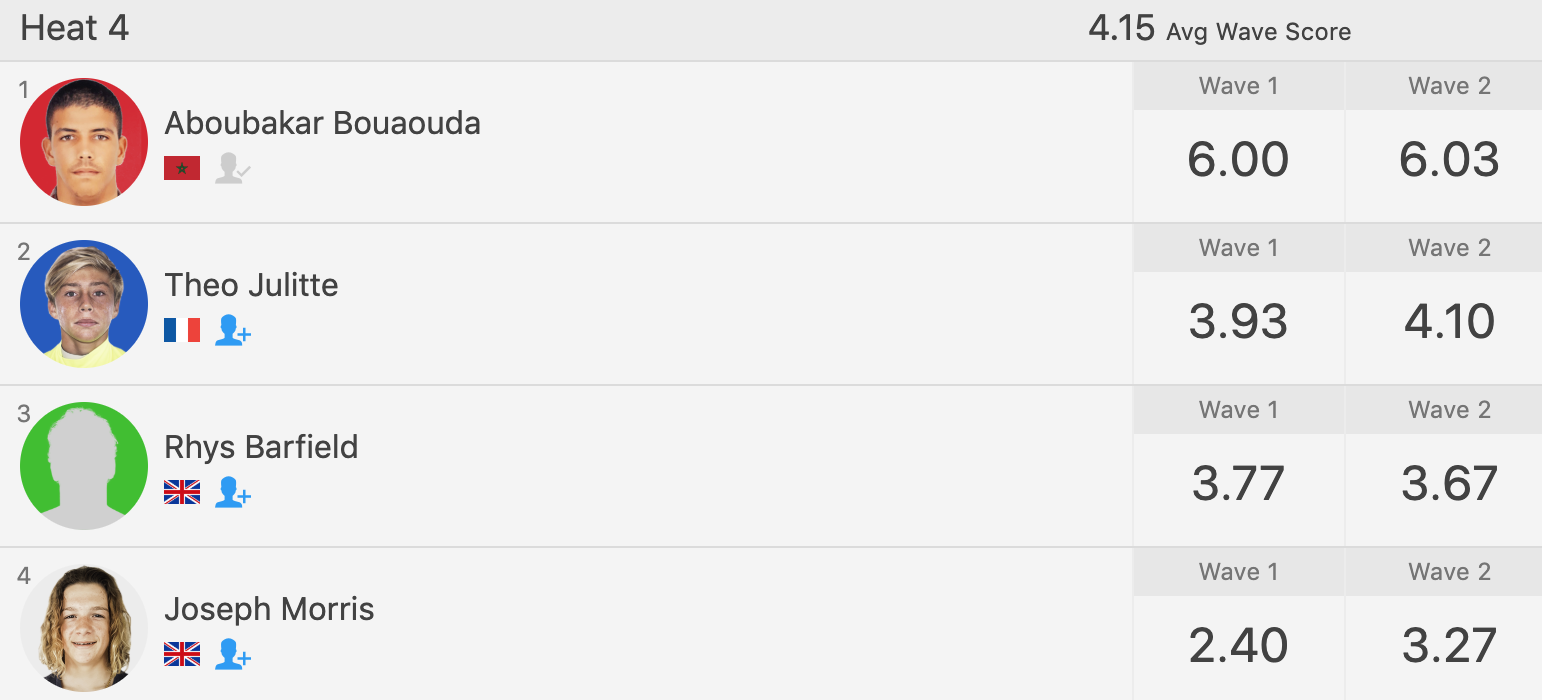Image resolution: width=1542 pixels, height=700 pixels.
Task: Click UK flag under Joseph Morris
Action: [x=182, y=654]
